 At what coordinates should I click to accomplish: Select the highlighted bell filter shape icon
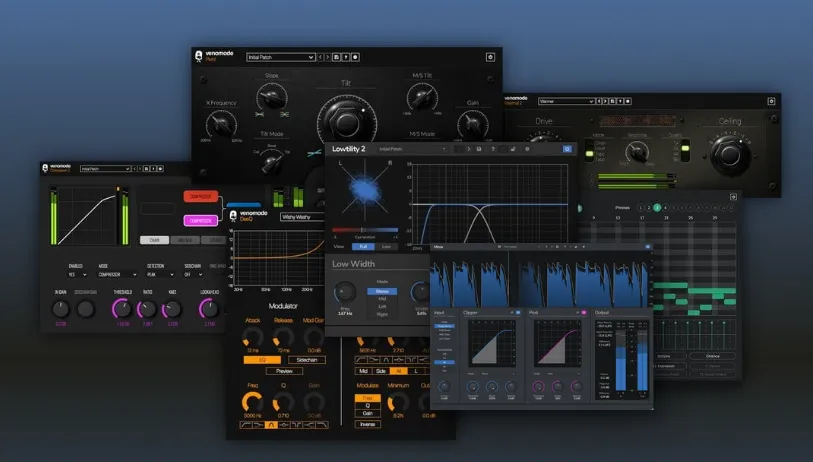coord(271,425)
